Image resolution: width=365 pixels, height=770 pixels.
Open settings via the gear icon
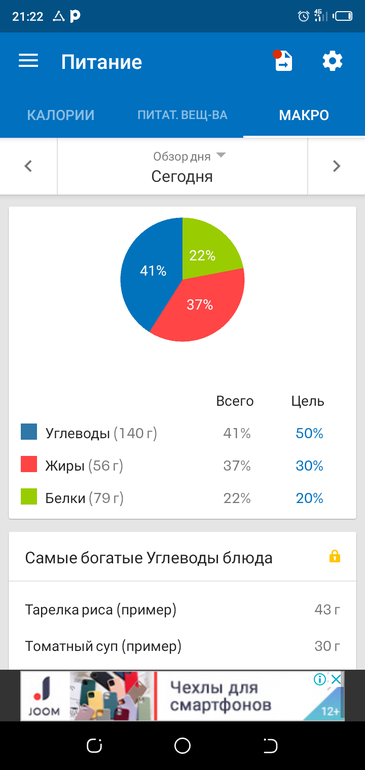point(333,61)
